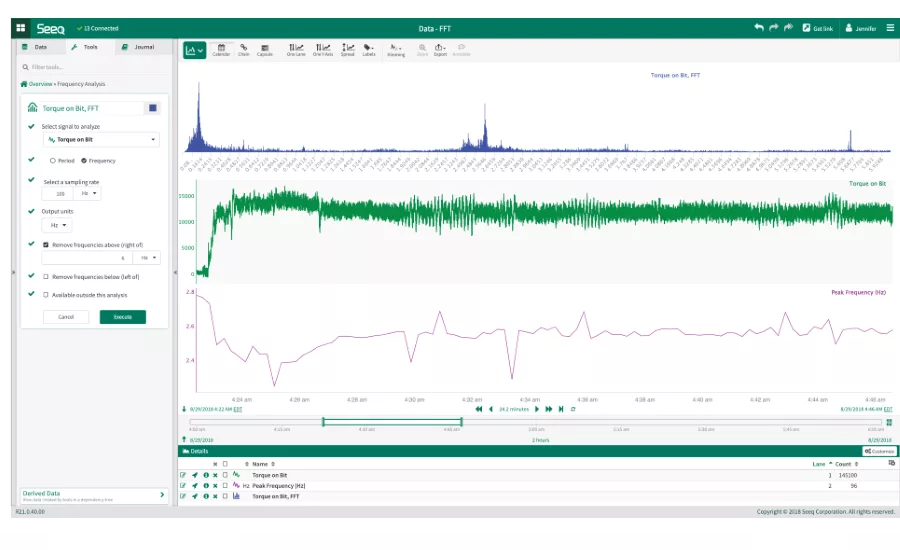Edit the Torque on Bit row pencil icon

[183, 475]
